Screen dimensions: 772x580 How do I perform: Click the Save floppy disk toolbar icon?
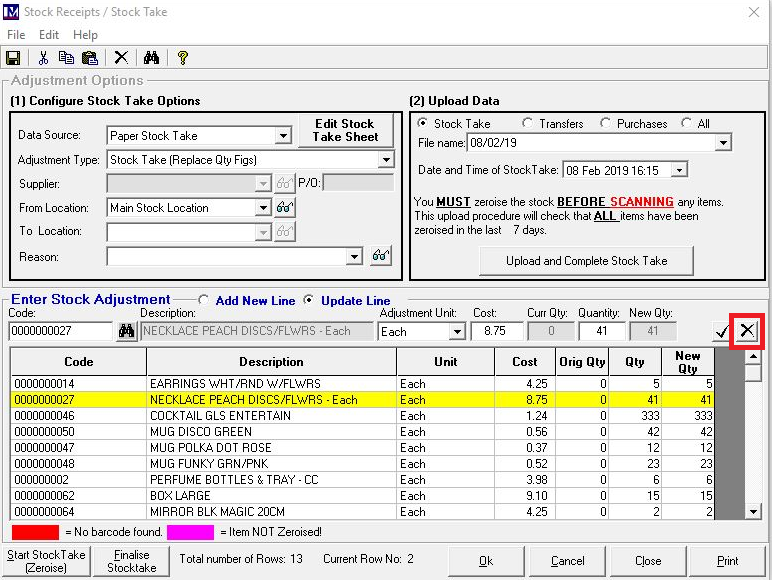14,58
